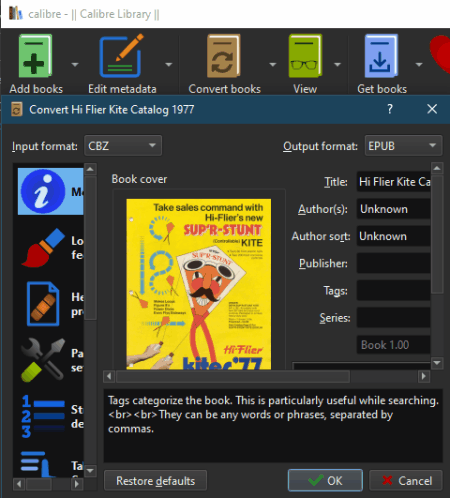Expand the Edit metadata dropdown arrow
This screenshot has height=498, width=450.
tap(169, 64)
